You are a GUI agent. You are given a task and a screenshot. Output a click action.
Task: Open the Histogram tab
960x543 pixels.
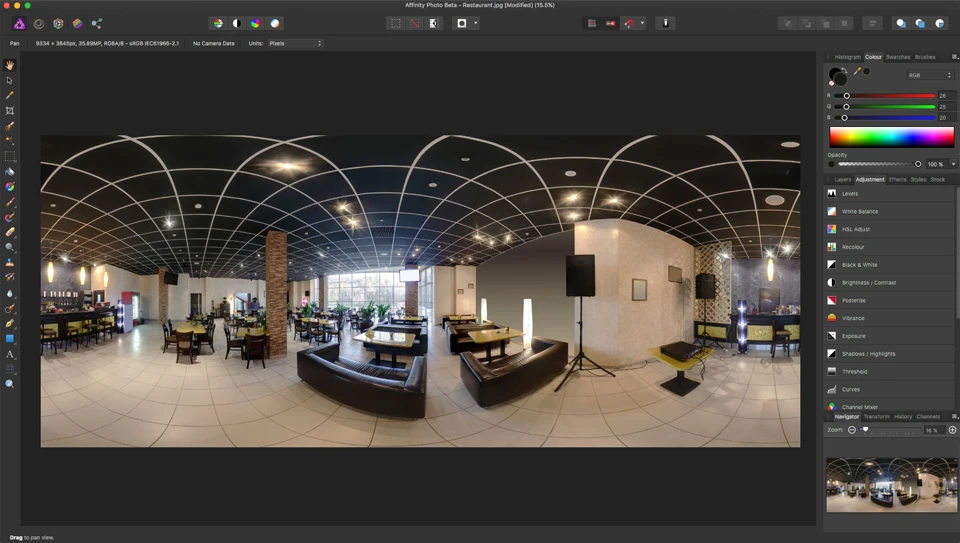tap(847, 57)
